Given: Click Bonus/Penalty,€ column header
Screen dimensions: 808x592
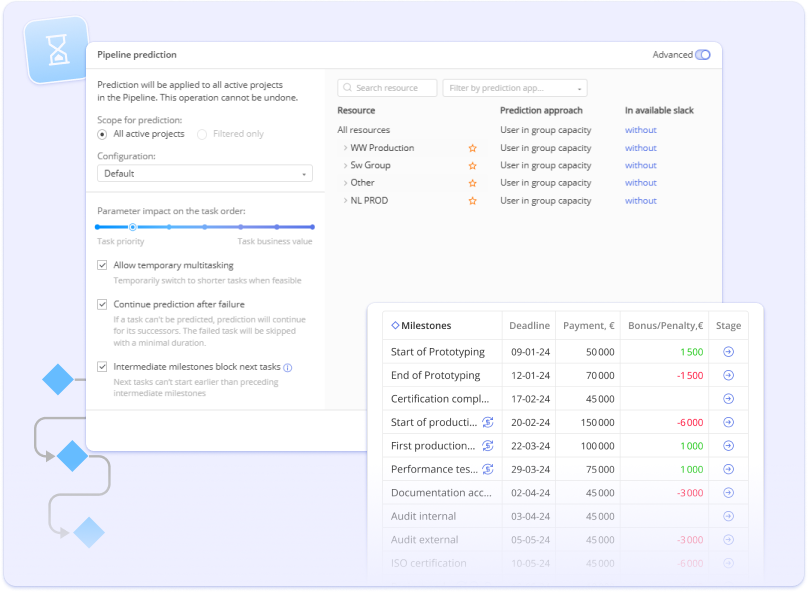Looking at the screenshot, I should (x=665, y=326).
